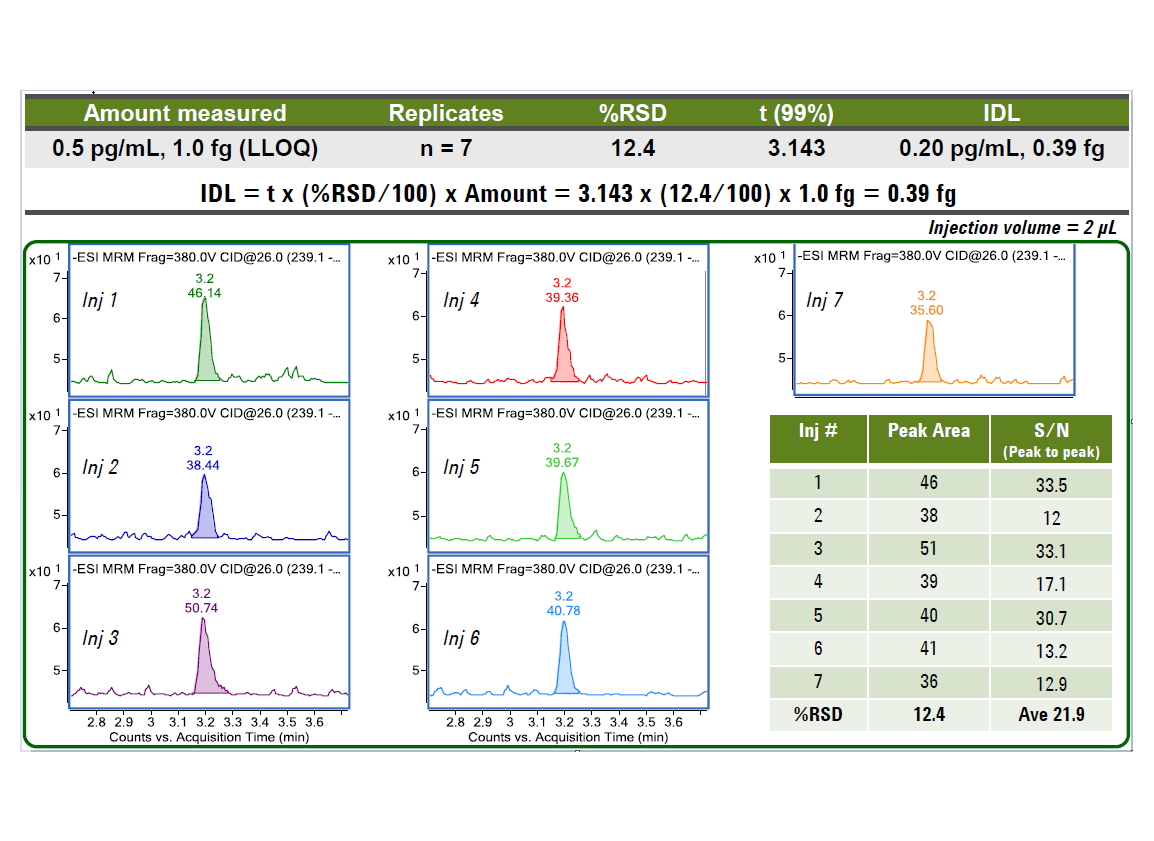
Task: Select peak area '36' in row 7
Action: tap(929, 682)
